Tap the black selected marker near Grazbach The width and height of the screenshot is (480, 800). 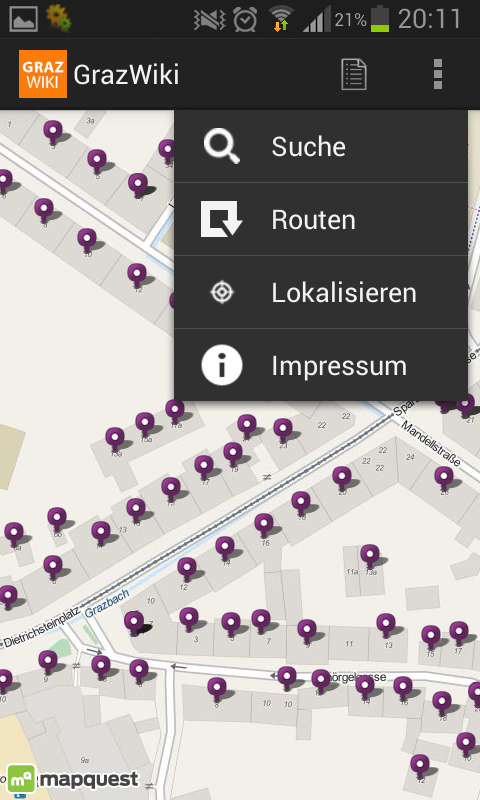pos(135,623)
